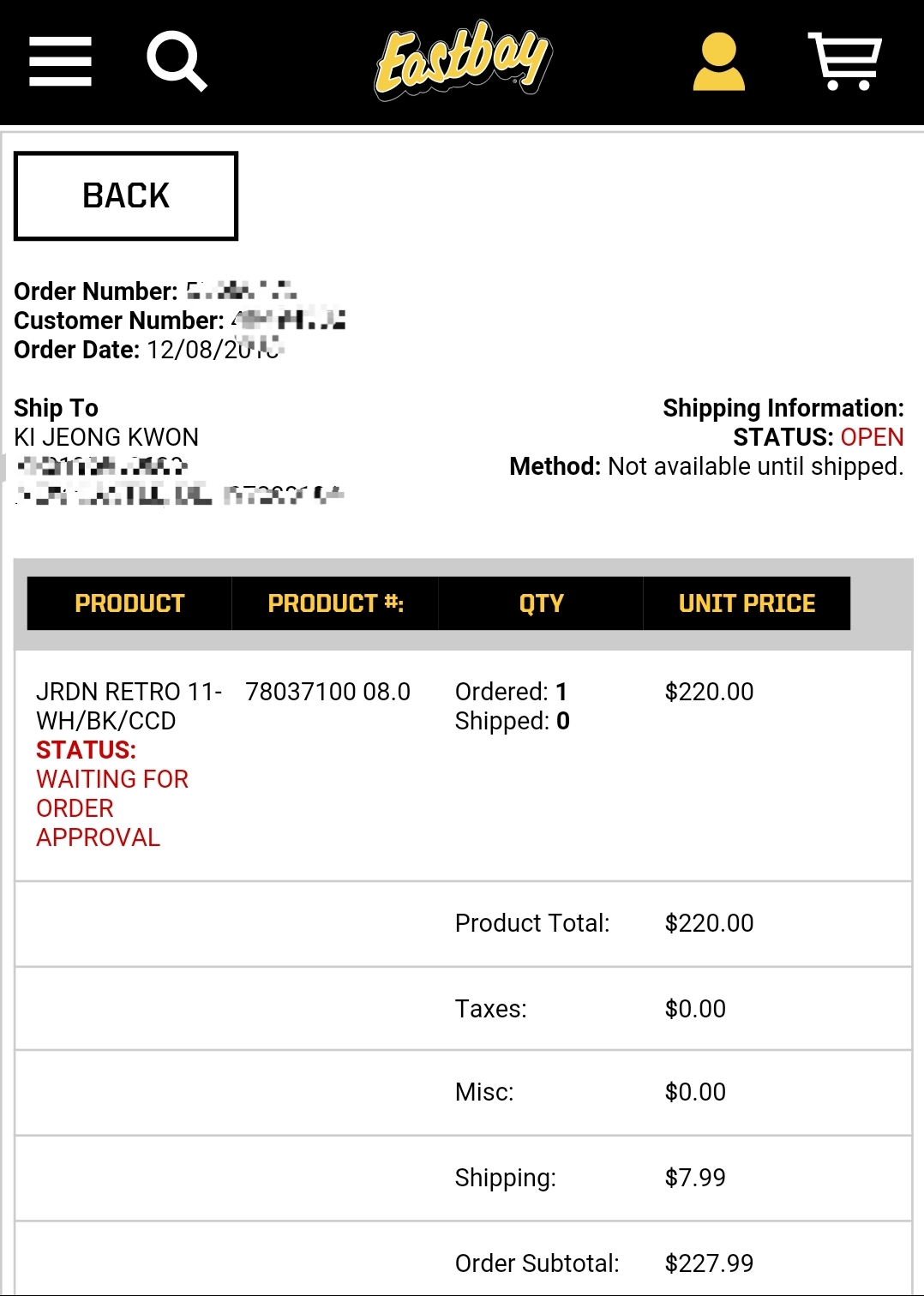Screen dimensions: 924x1296
Task: Go to the Eastbay logo homepage
Action: coord(464,60)
